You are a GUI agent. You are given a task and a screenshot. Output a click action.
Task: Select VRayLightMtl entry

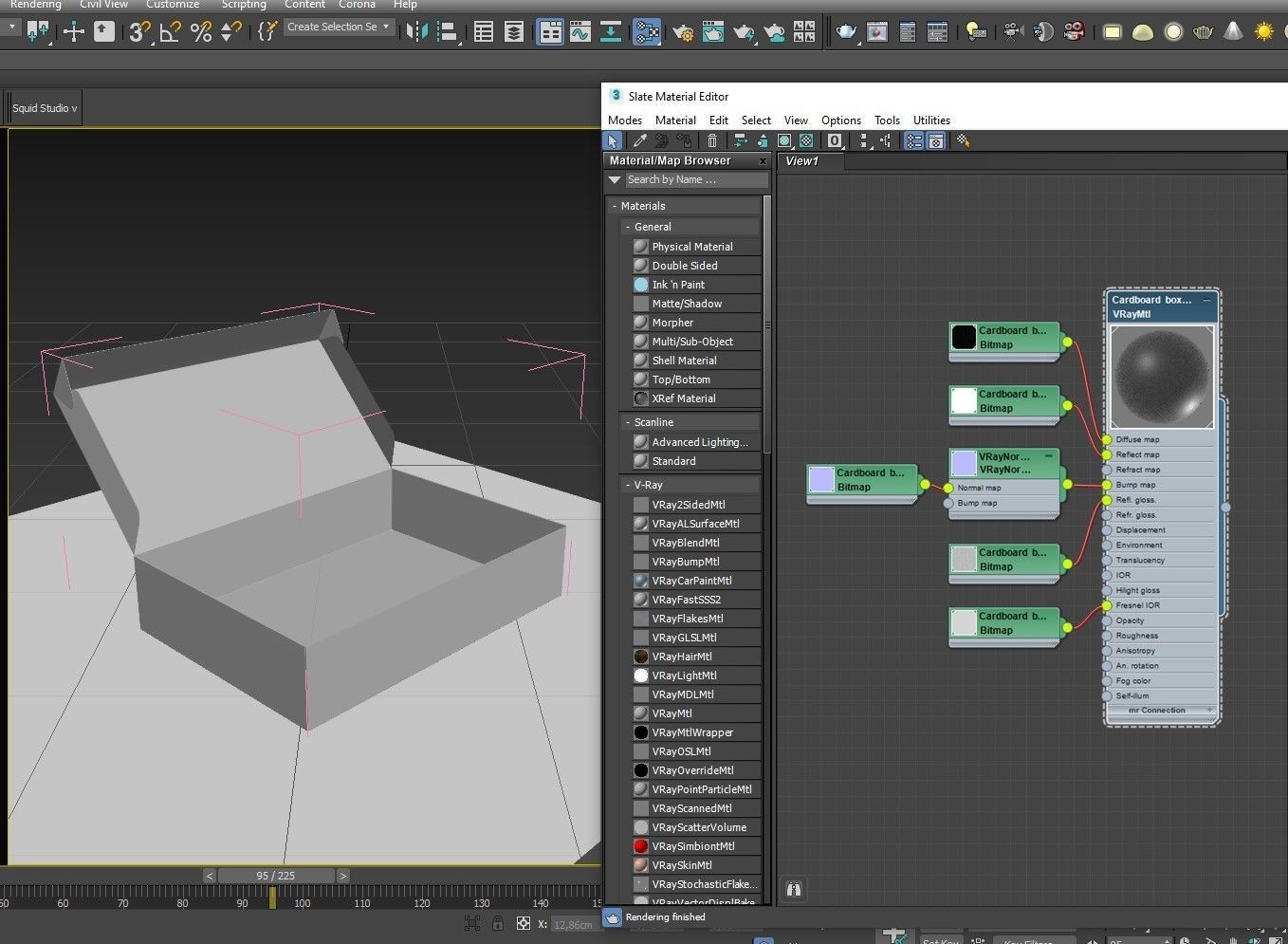695,676
